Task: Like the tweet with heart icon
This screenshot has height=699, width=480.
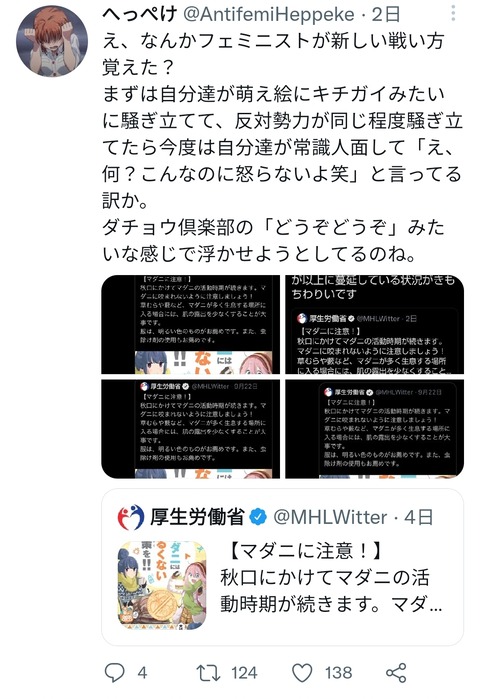Action: coord(302,673)
